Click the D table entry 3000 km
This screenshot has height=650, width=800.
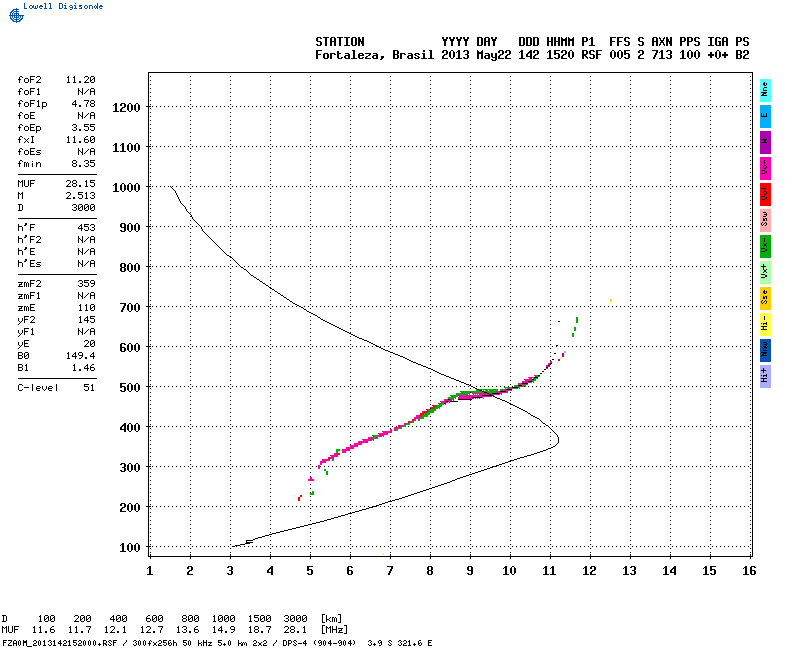tap(295, 618)
